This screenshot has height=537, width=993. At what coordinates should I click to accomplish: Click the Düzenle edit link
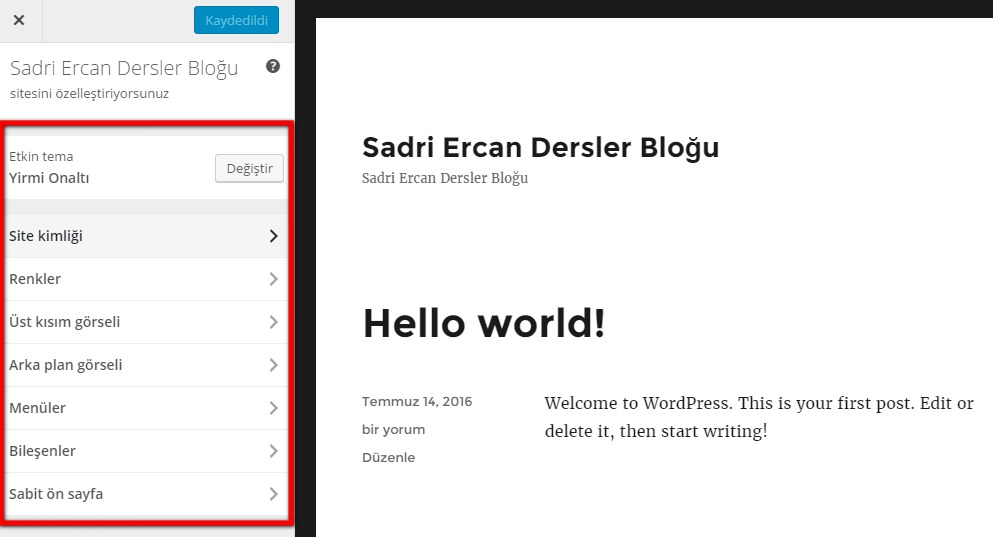pyautogui.click(x=388, y=457)
